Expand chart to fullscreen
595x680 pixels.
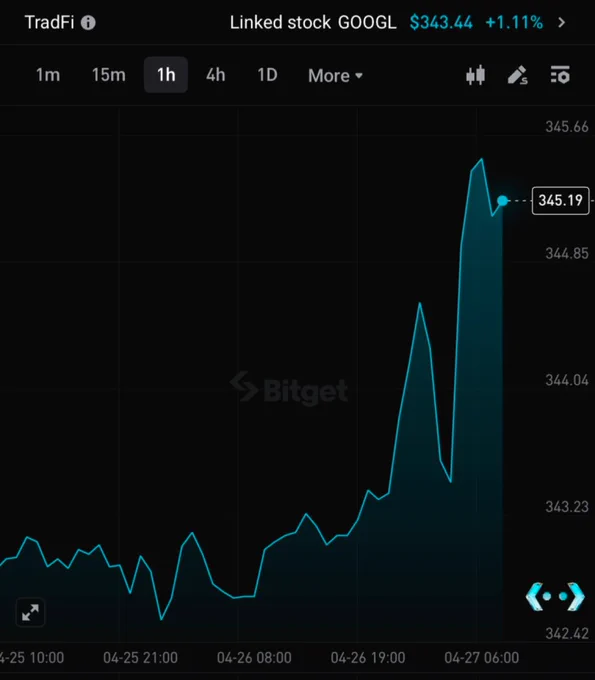pyautogui.click(x=30, y=612)
